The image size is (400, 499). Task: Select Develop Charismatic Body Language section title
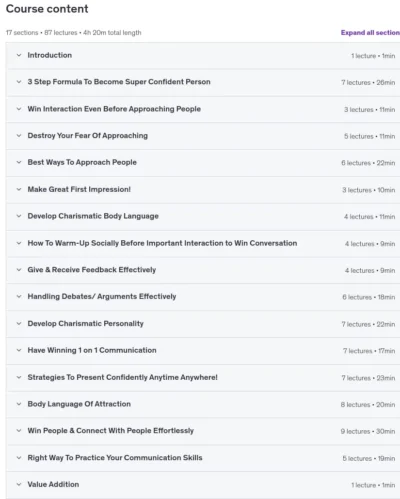(x=93, y=216)
